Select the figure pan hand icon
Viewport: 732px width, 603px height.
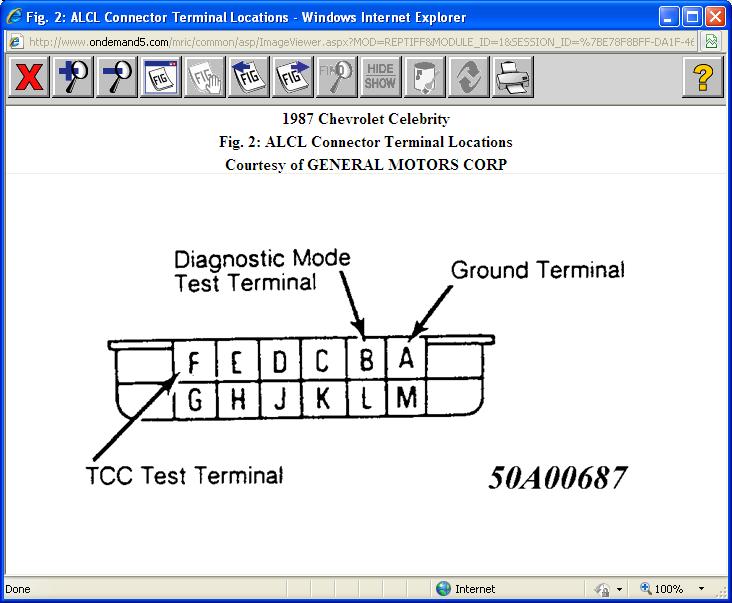coord(204,77)
